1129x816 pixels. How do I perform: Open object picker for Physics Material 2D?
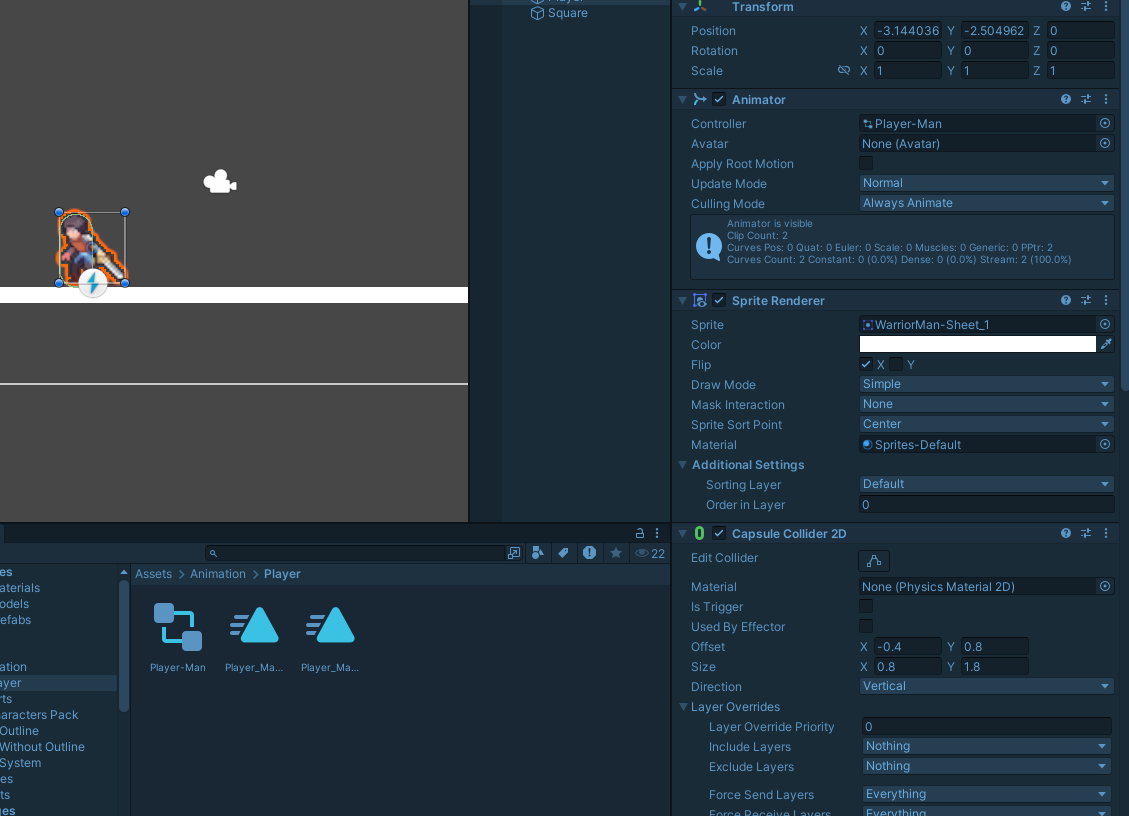coord(1105,586)
